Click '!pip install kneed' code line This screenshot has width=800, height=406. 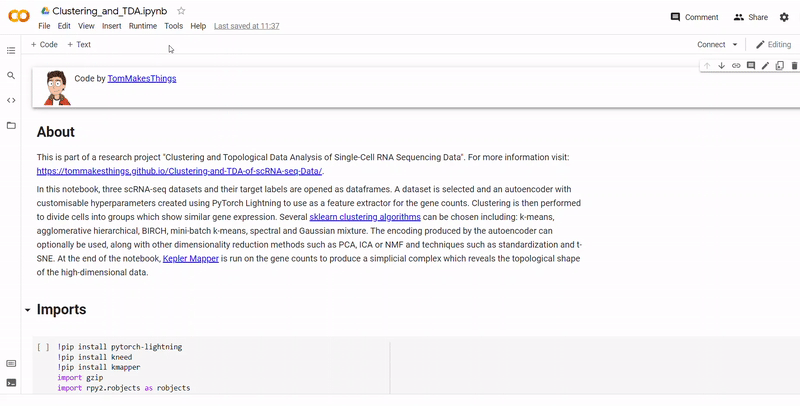tap(95, 357)
